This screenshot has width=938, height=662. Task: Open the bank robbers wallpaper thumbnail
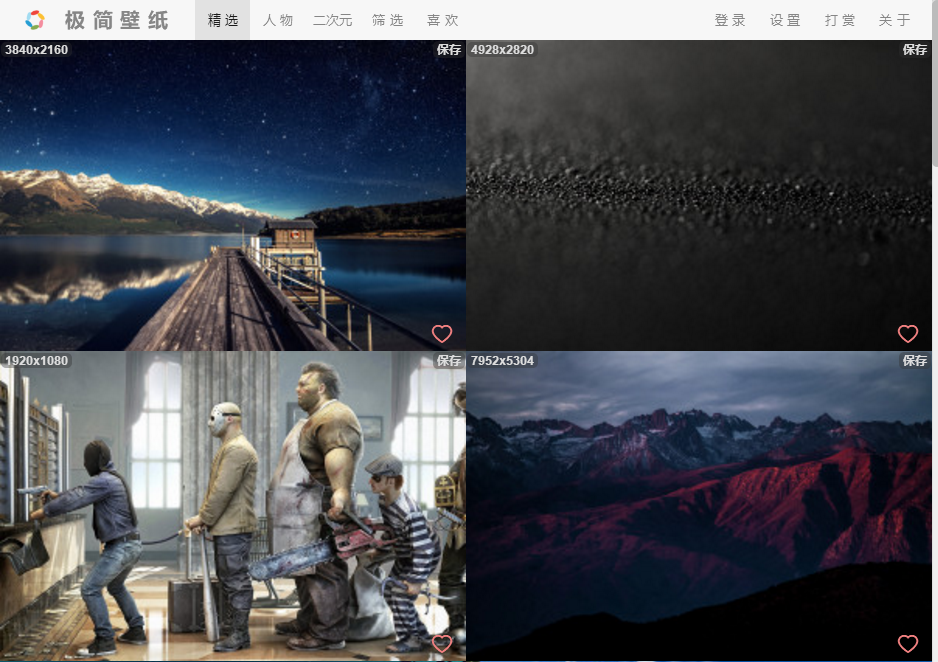[x=233, y=506]
